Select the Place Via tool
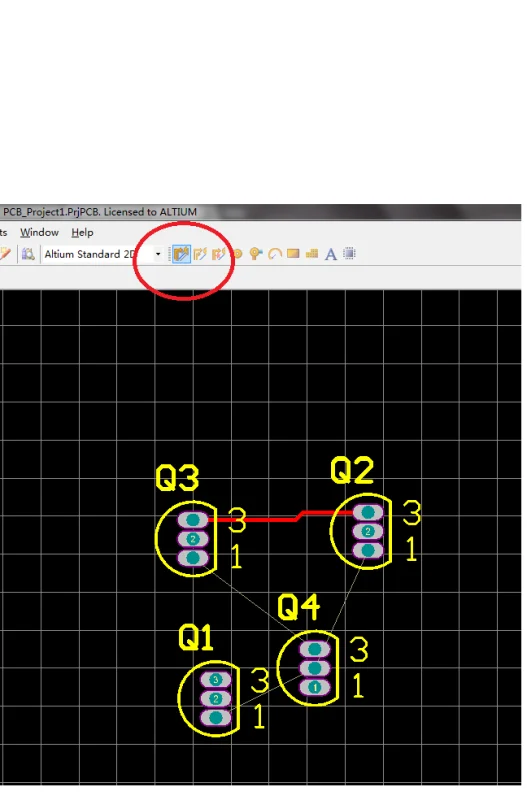 256,254
